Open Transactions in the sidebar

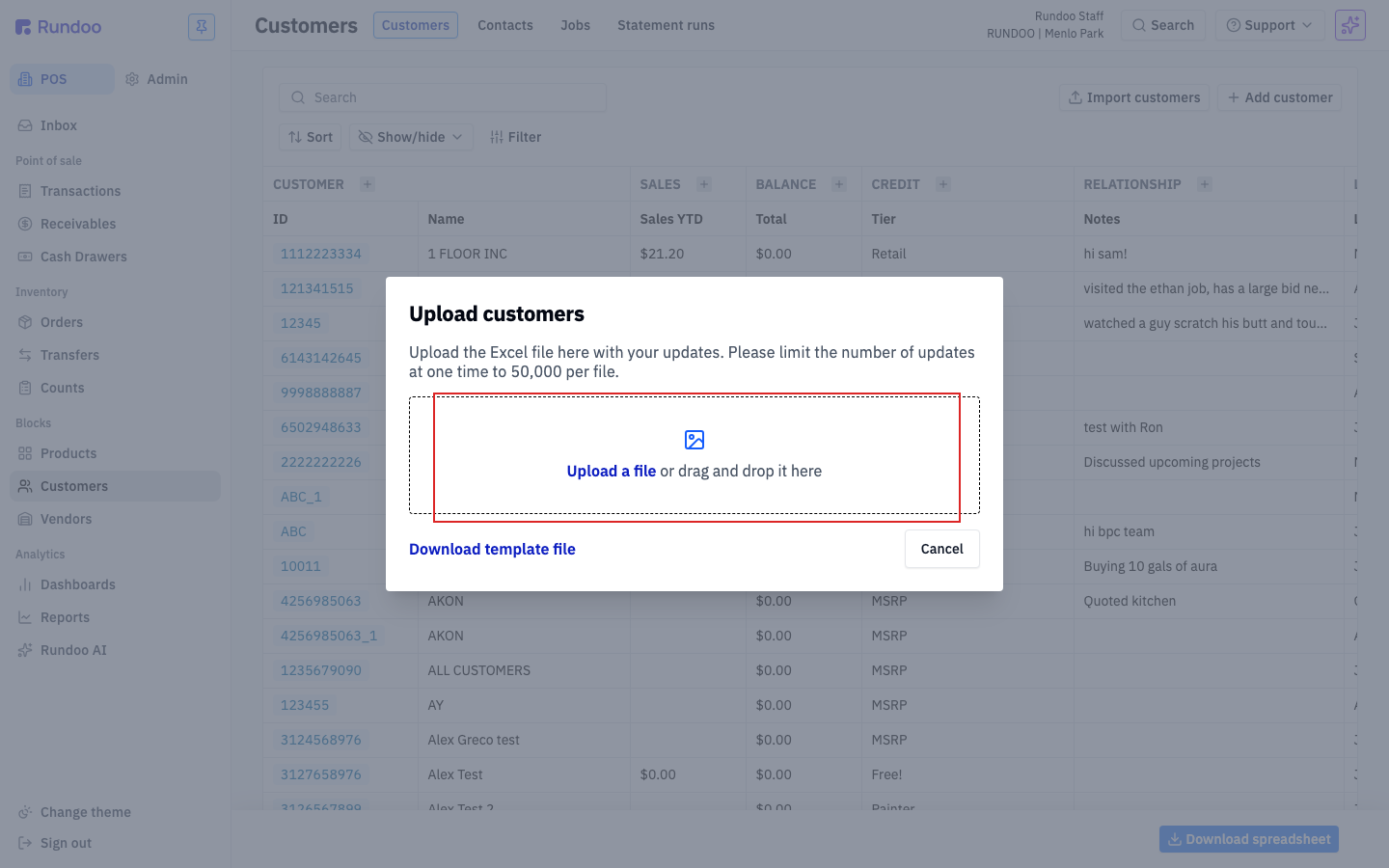(116, 191)
